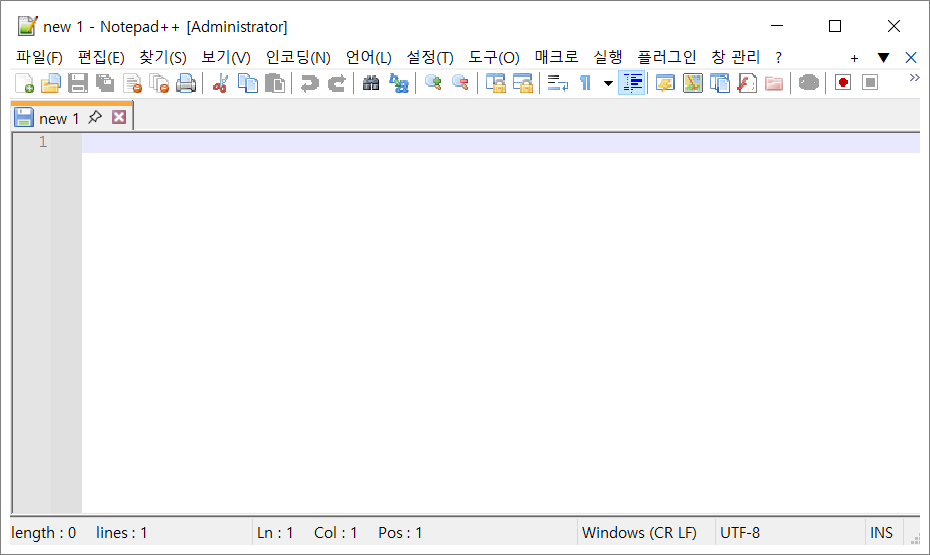Image resolution: width=930 pixels, height=555 pixels.
Task: Expand hidden toolbar items via chevron
Action: 914,78
